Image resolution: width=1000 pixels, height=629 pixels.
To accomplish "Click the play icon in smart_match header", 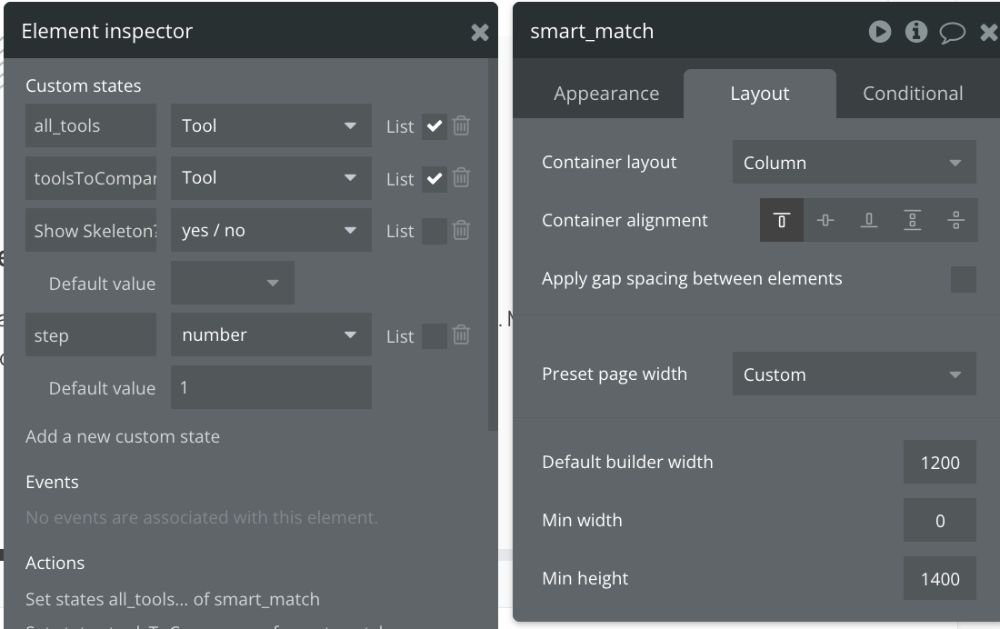I will click(879, 31).
